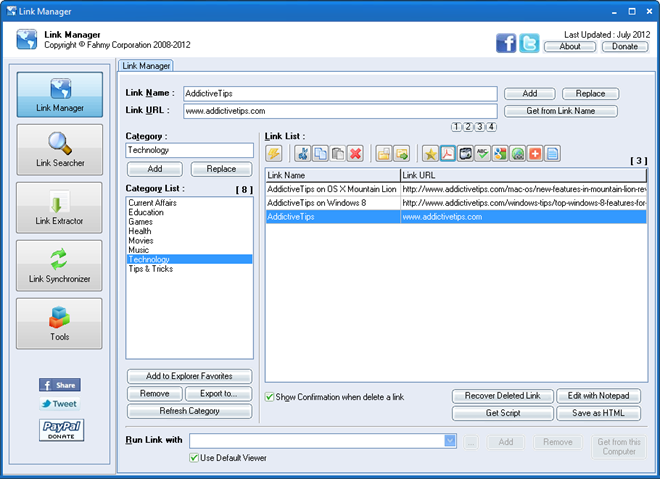Click the Get Script button
Screen dimensions: 660x479
[x=503, y=413]
